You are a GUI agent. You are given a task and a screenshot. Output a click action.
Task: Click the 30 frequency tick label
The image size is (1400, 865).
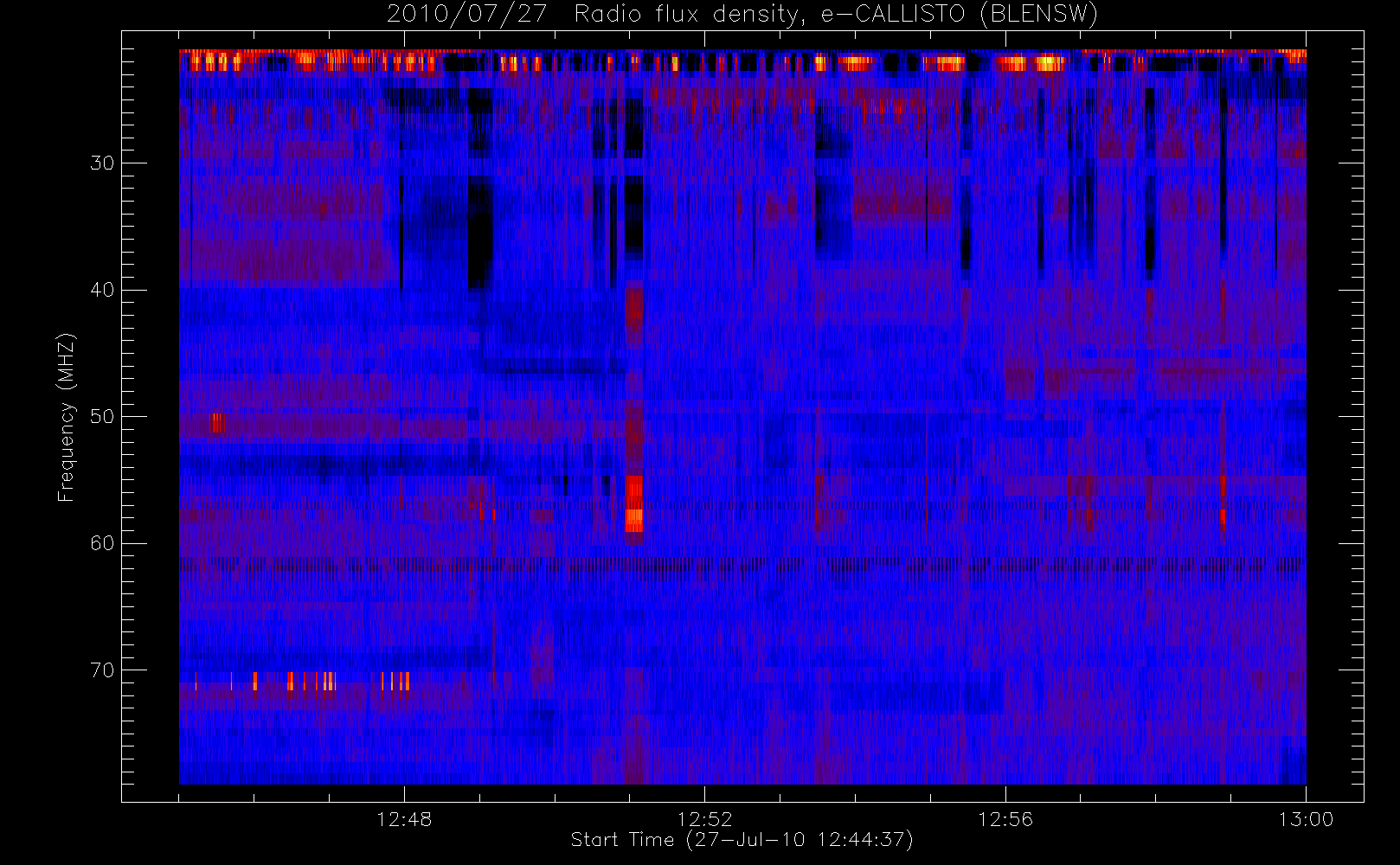tap(102, 163)
